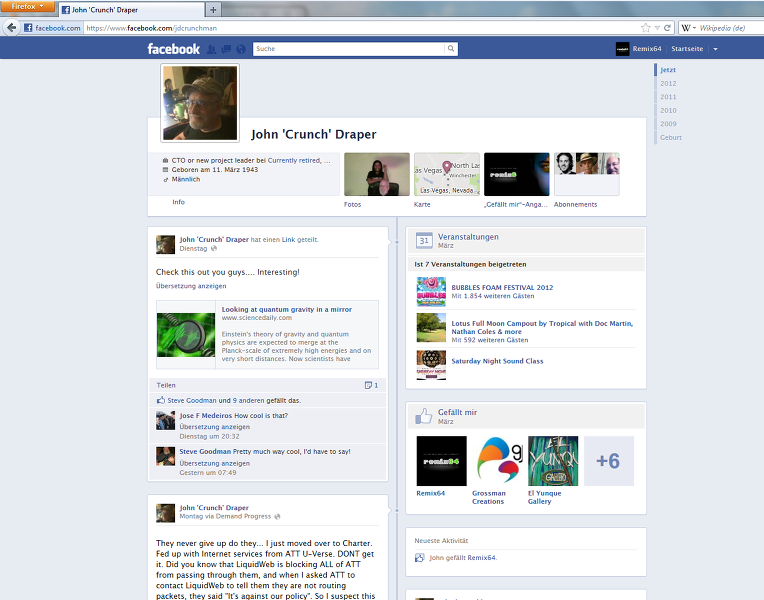This screenshot has height=600, width=764.
Task: Click facebook.com site identity icon
Action: point(28,28)
